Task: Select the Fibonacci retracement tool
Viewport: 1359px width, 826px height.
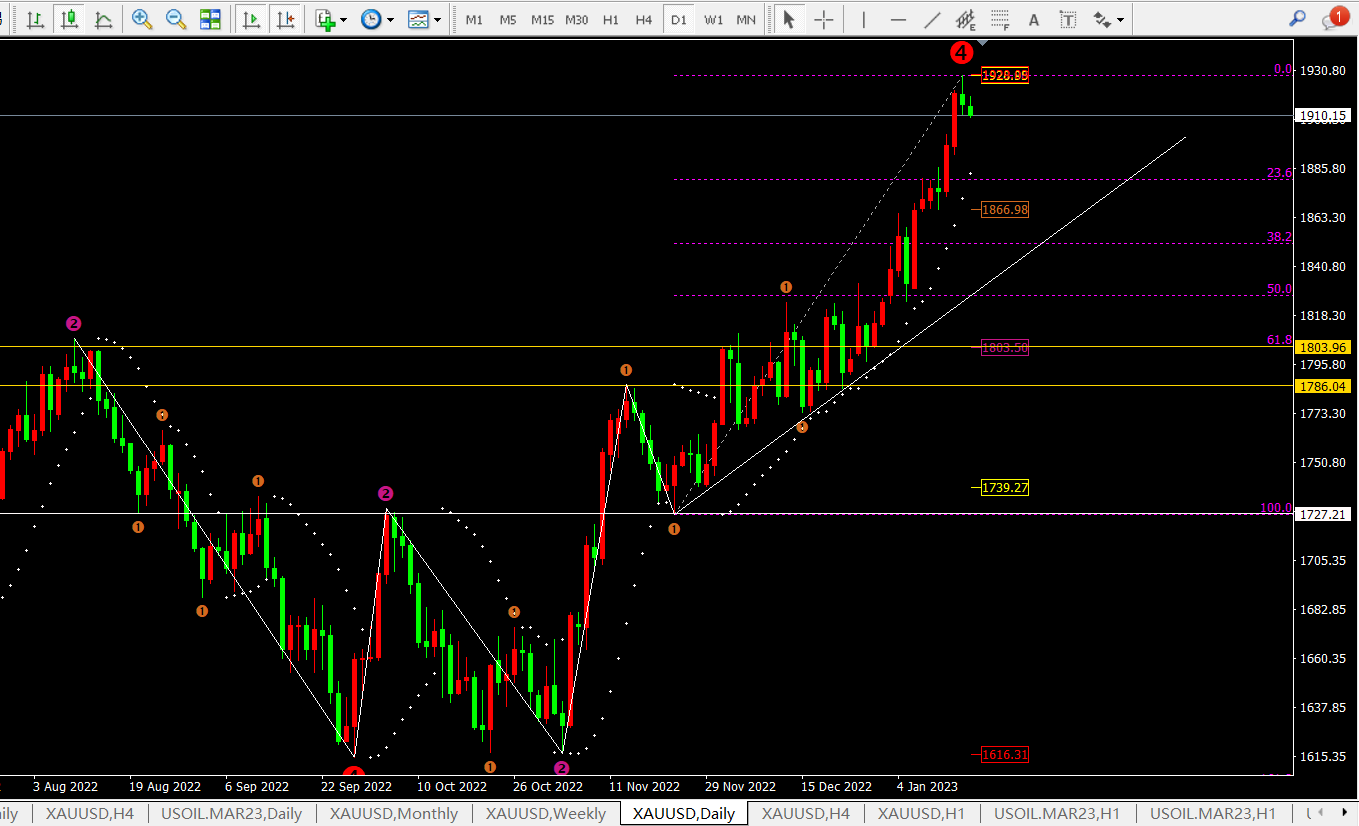Action: 999,19
